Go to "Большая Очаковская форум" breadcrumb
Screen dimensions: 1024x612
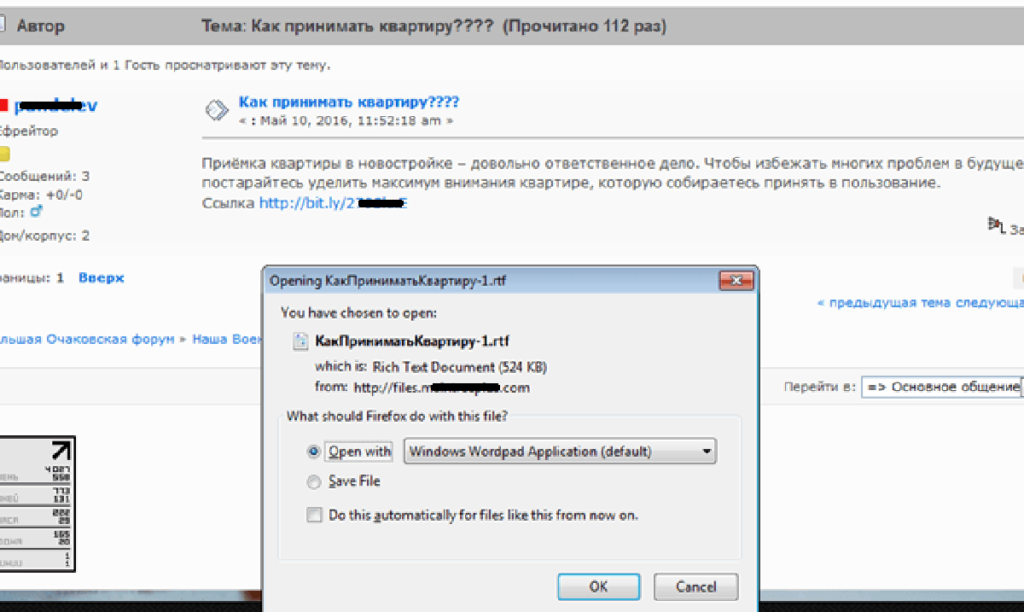pos(85,339)
